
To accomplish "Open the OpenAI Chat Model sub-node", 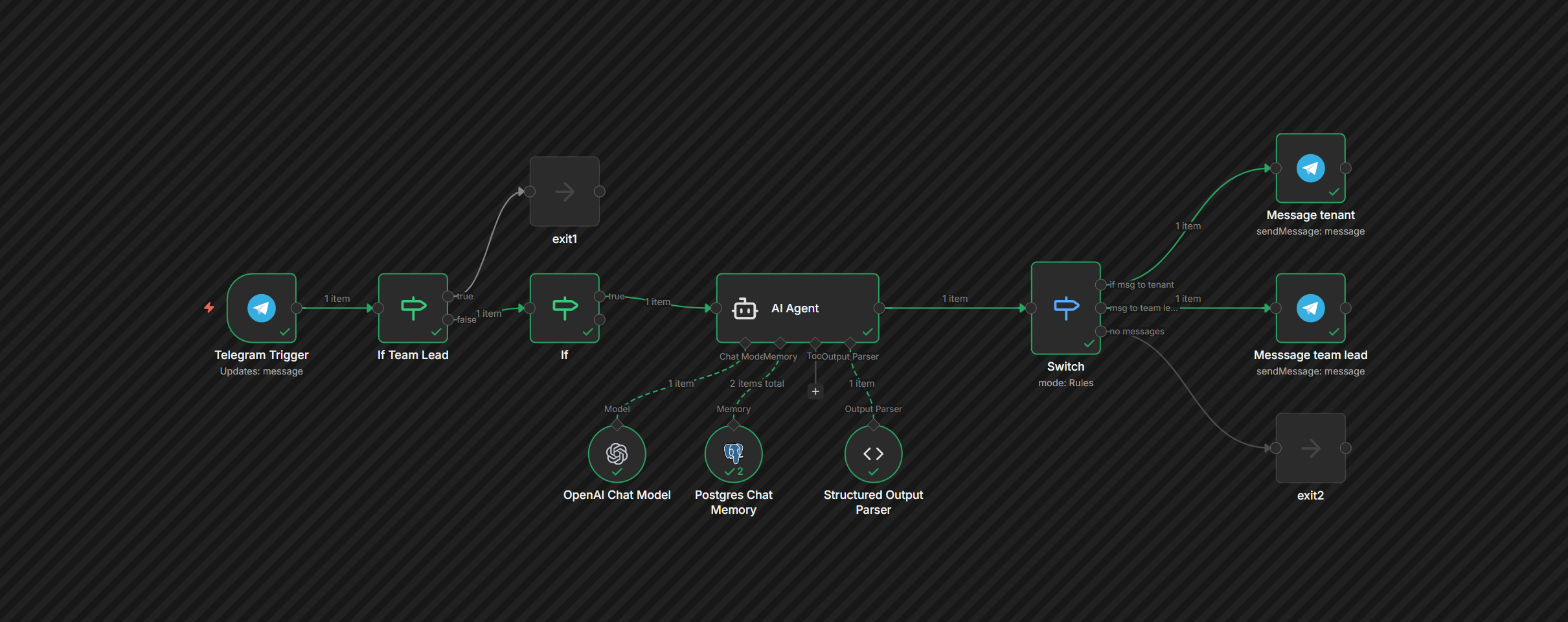I will [617, 454].
